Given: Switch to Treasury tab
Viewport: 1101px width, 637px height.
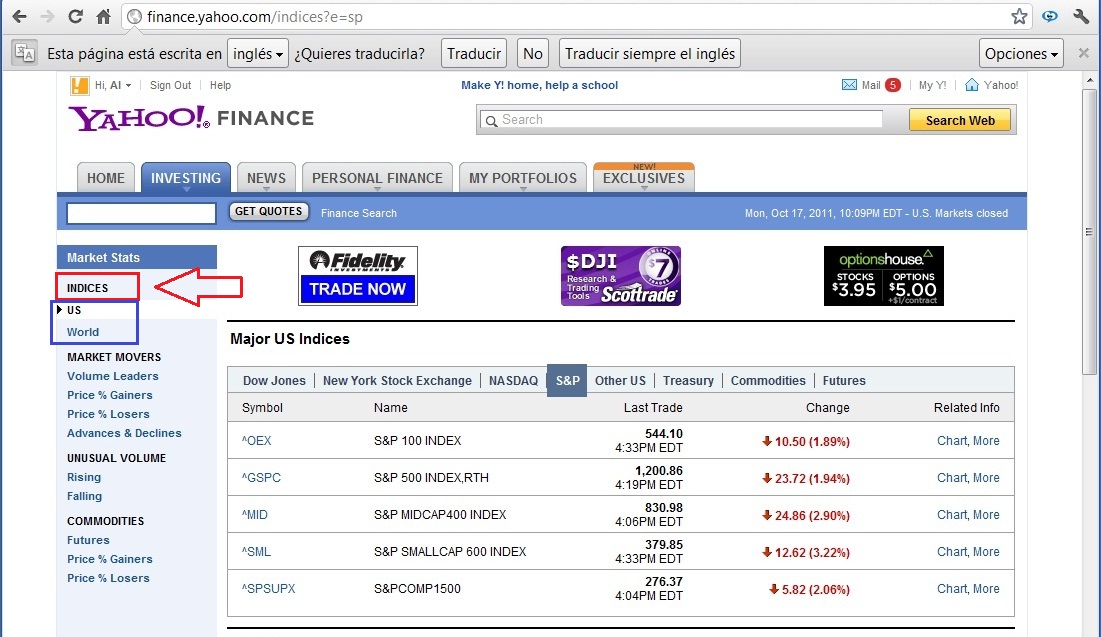Looking at the screenshot, I should click(688, 381).
